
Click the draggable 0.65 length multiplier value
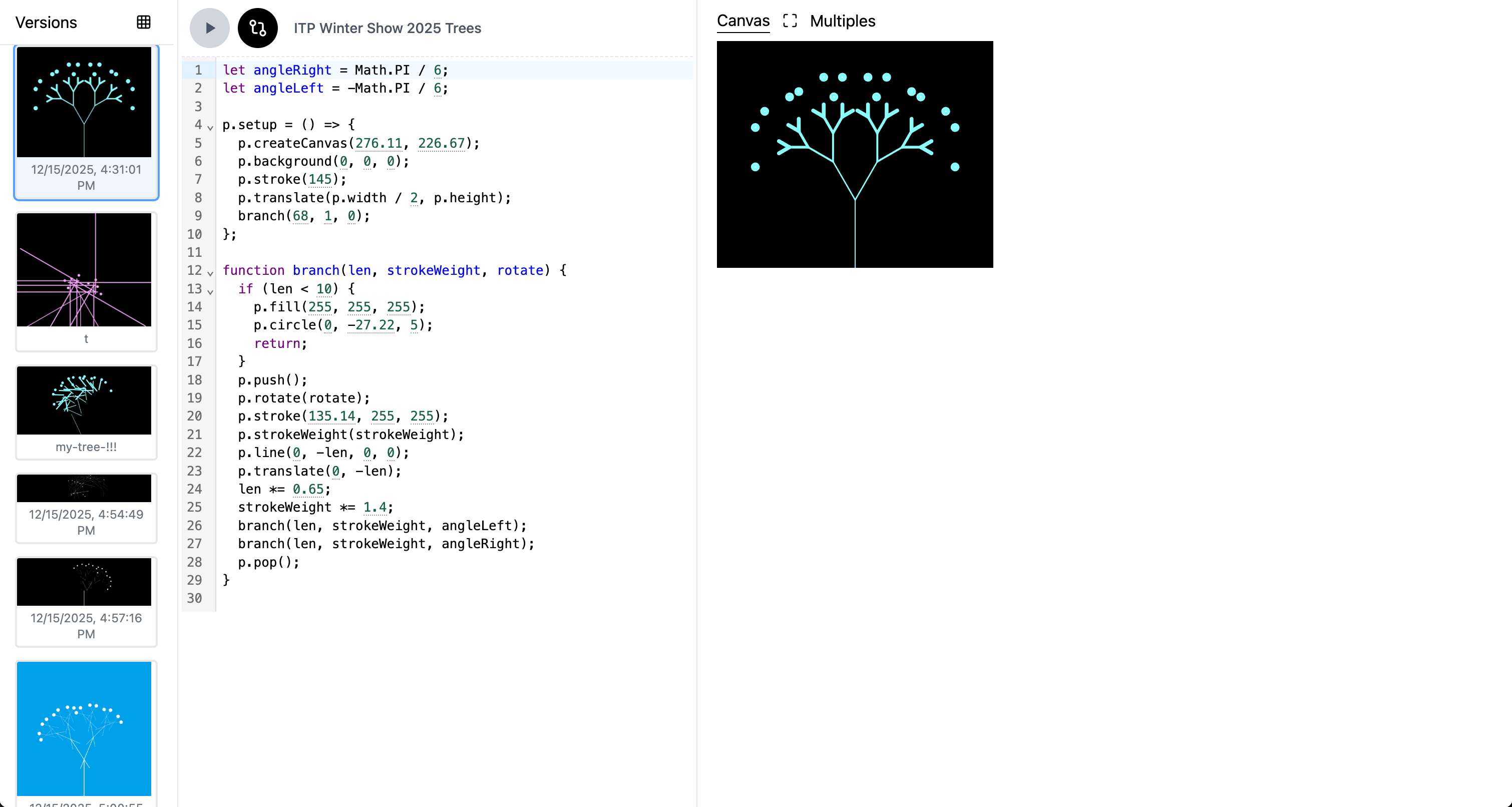308,489
